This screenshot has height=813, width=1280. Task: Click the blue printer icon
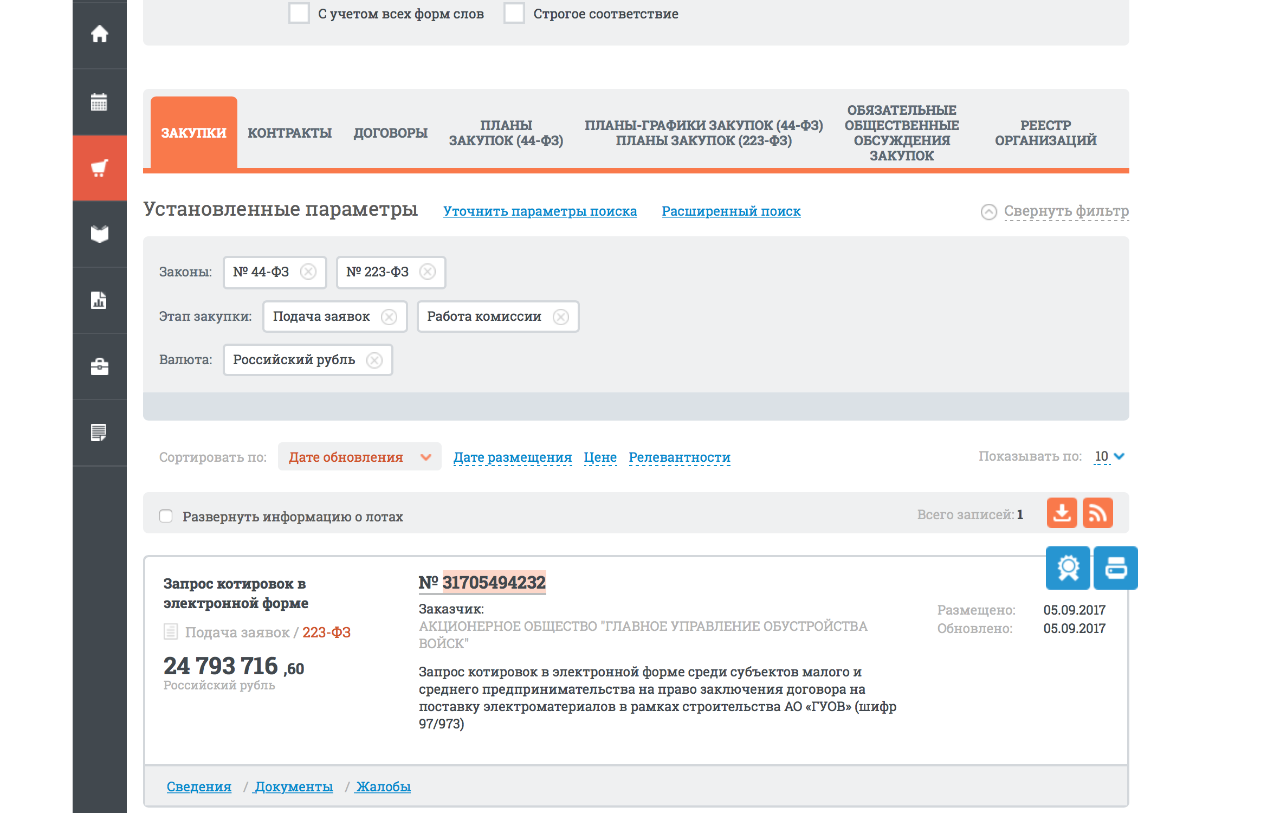1116,568
